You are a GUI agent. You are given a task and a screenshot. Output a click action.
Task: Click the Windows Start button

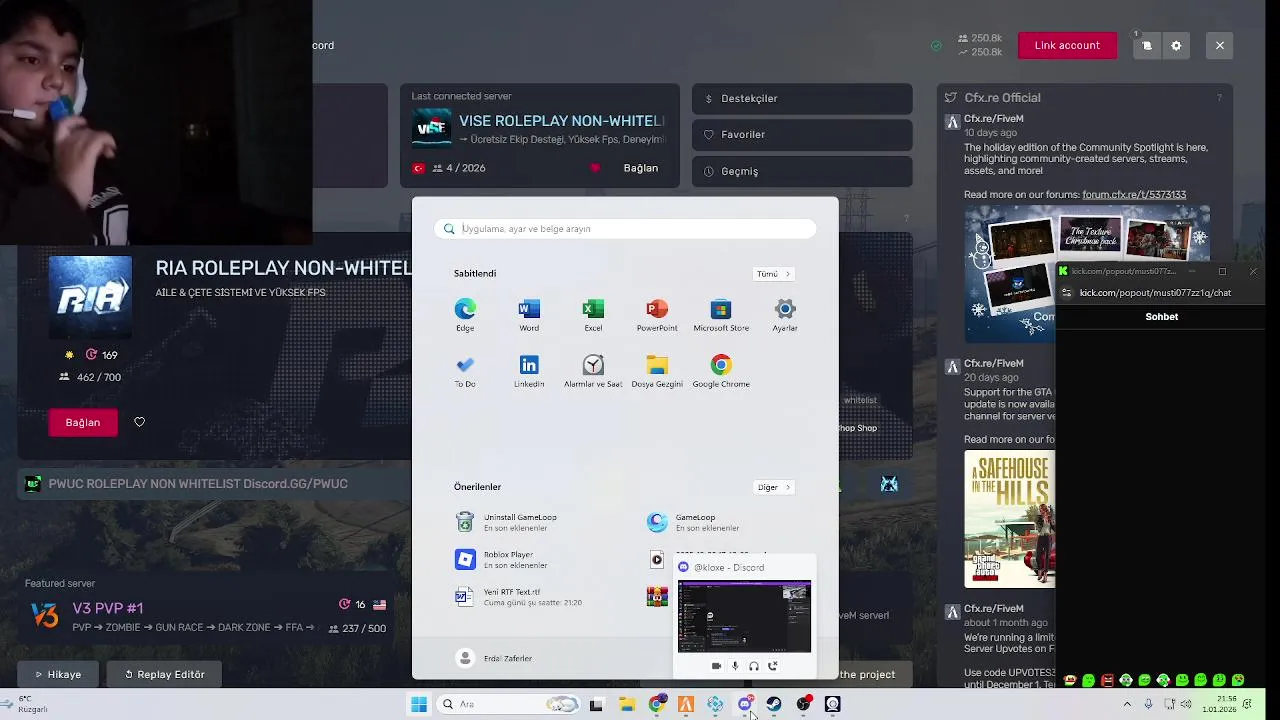point(419,704)
